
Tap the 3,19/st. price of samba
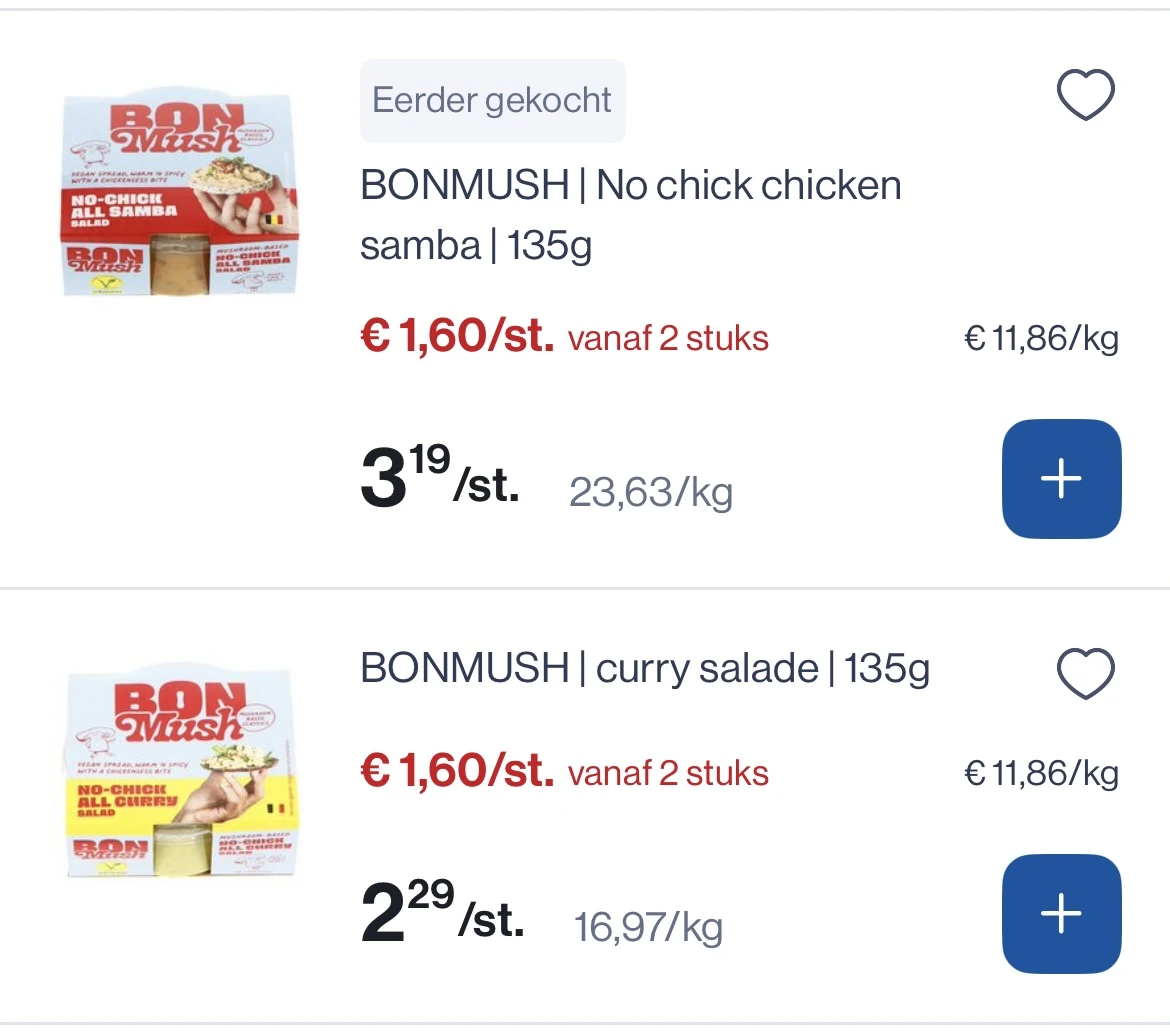(x=440, y=477)
